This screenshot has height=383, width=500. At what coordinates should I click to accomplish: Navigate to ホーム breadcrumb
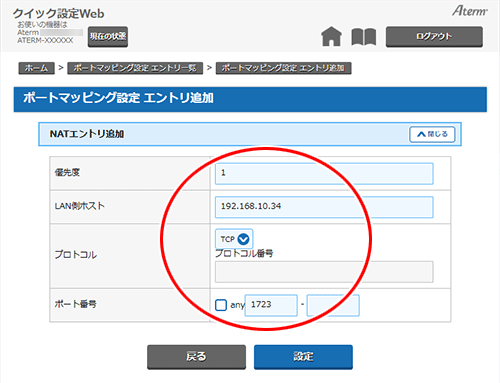pyautogui.click(x=36, y=68)
